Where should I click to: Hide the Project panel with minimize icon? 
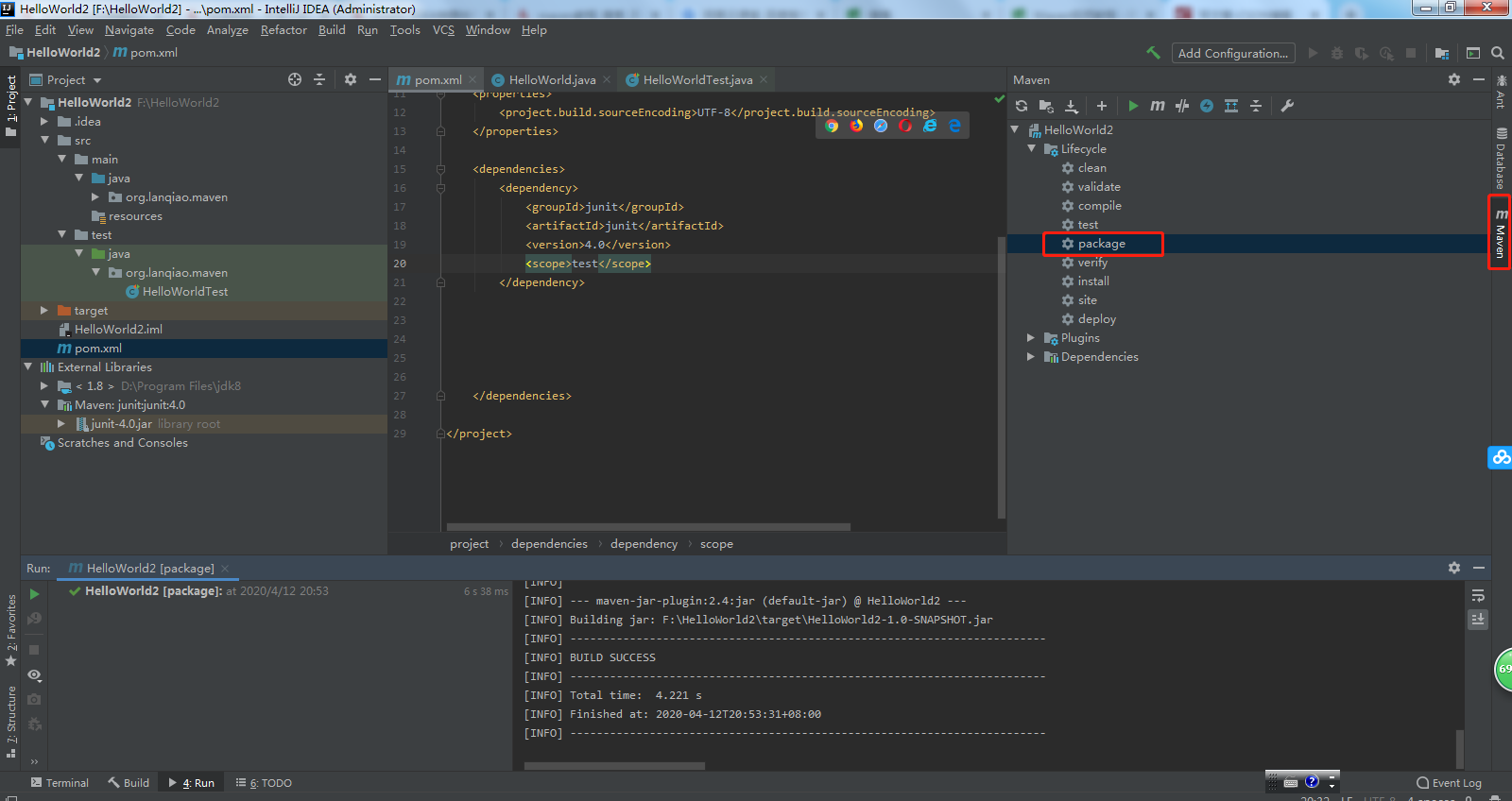point(375,79)
